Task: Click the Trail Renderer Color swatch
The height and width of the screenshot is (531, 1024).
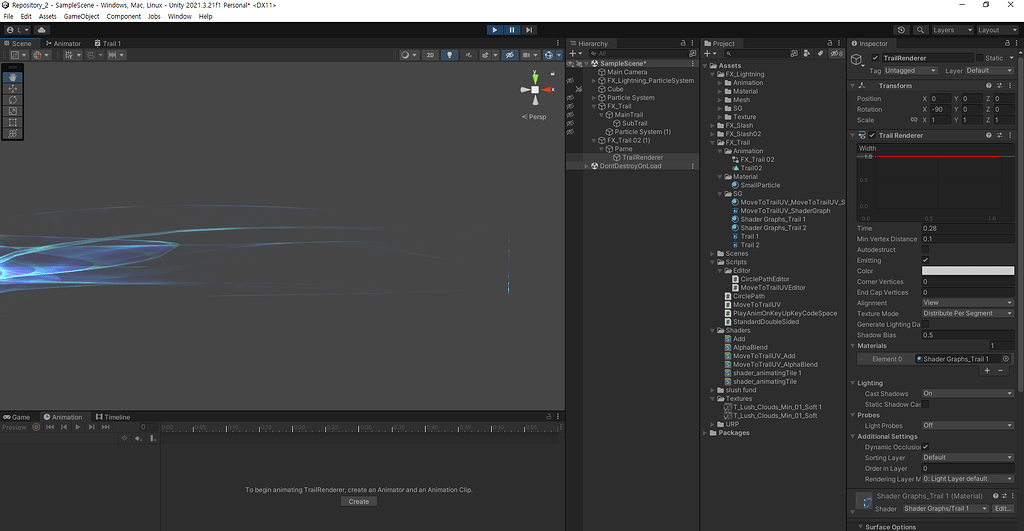Action: [x=968, y=270]
